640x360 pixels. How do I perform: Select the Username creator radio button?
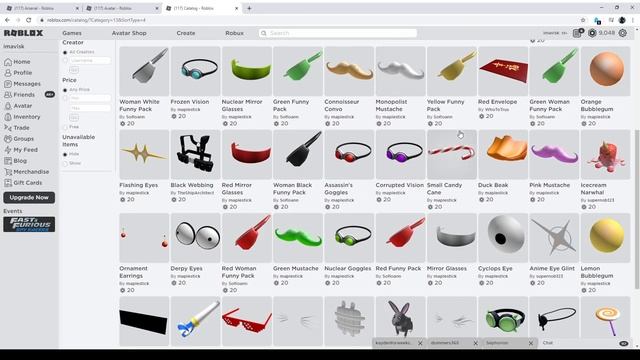(x=65, y=60)
